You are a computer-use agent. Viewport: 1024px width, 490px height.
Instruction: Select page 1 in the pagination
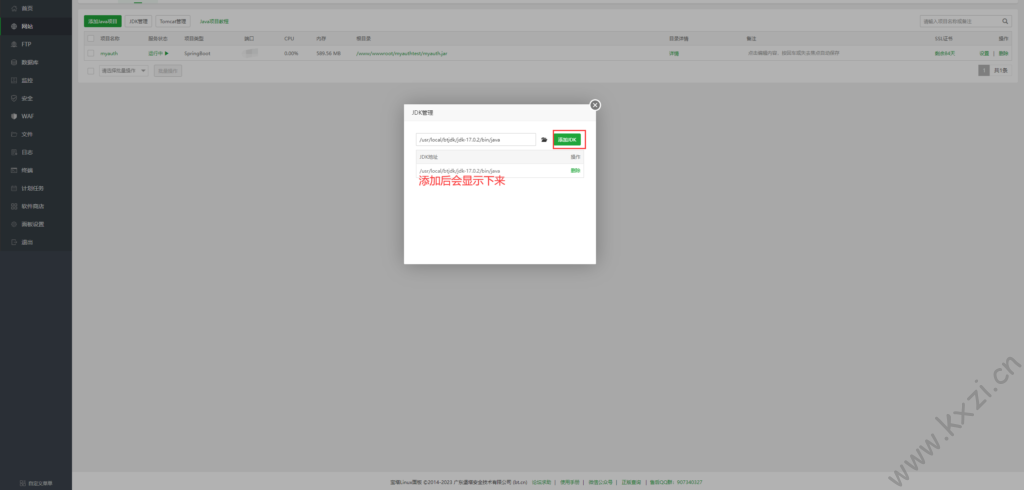click(984, 71)
